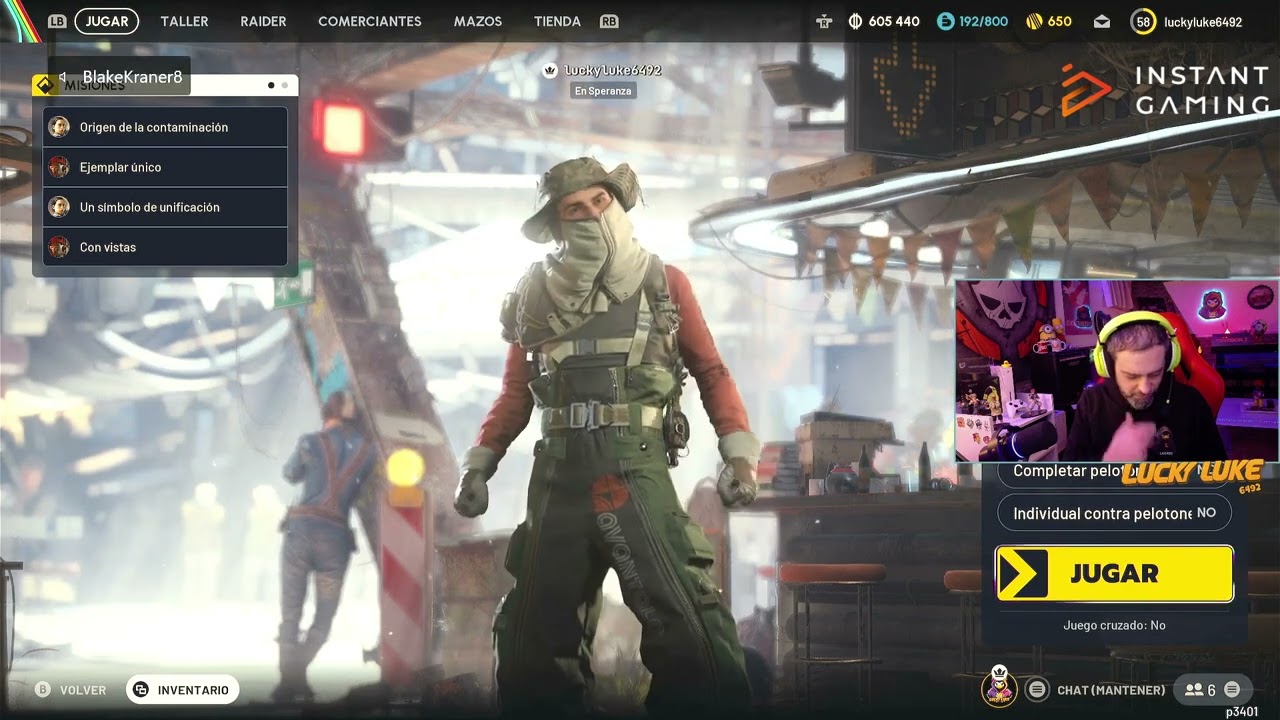
Task: Click trader portrait beside Ejemplar único
Action: (x=59, y=167)
